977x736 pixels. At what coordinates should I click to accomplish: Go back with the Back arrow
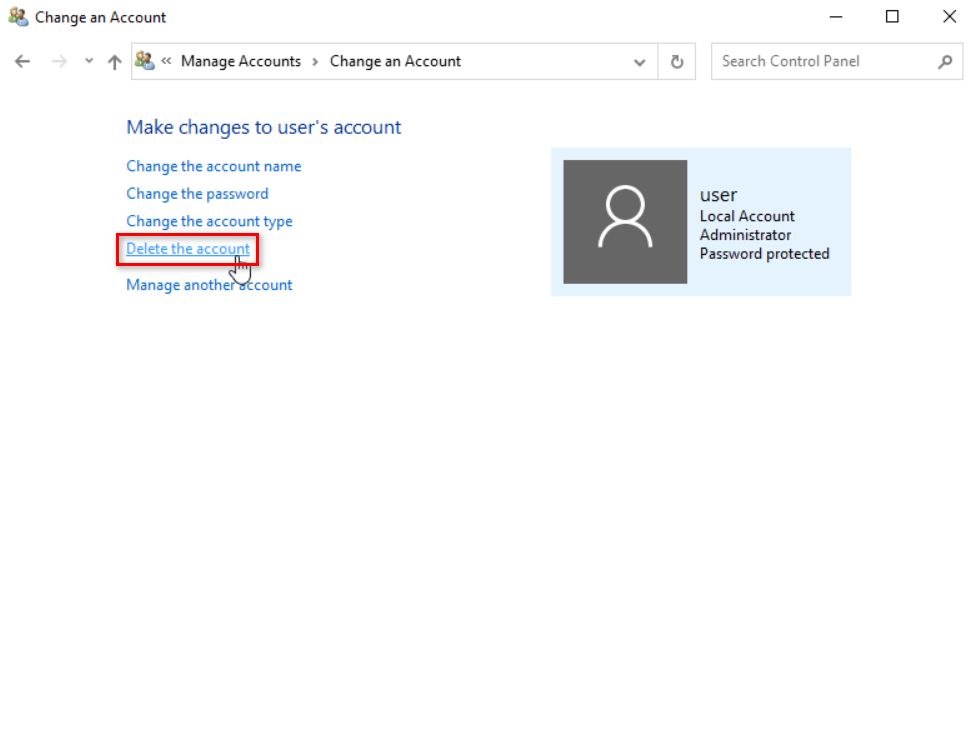pos(22,61)
